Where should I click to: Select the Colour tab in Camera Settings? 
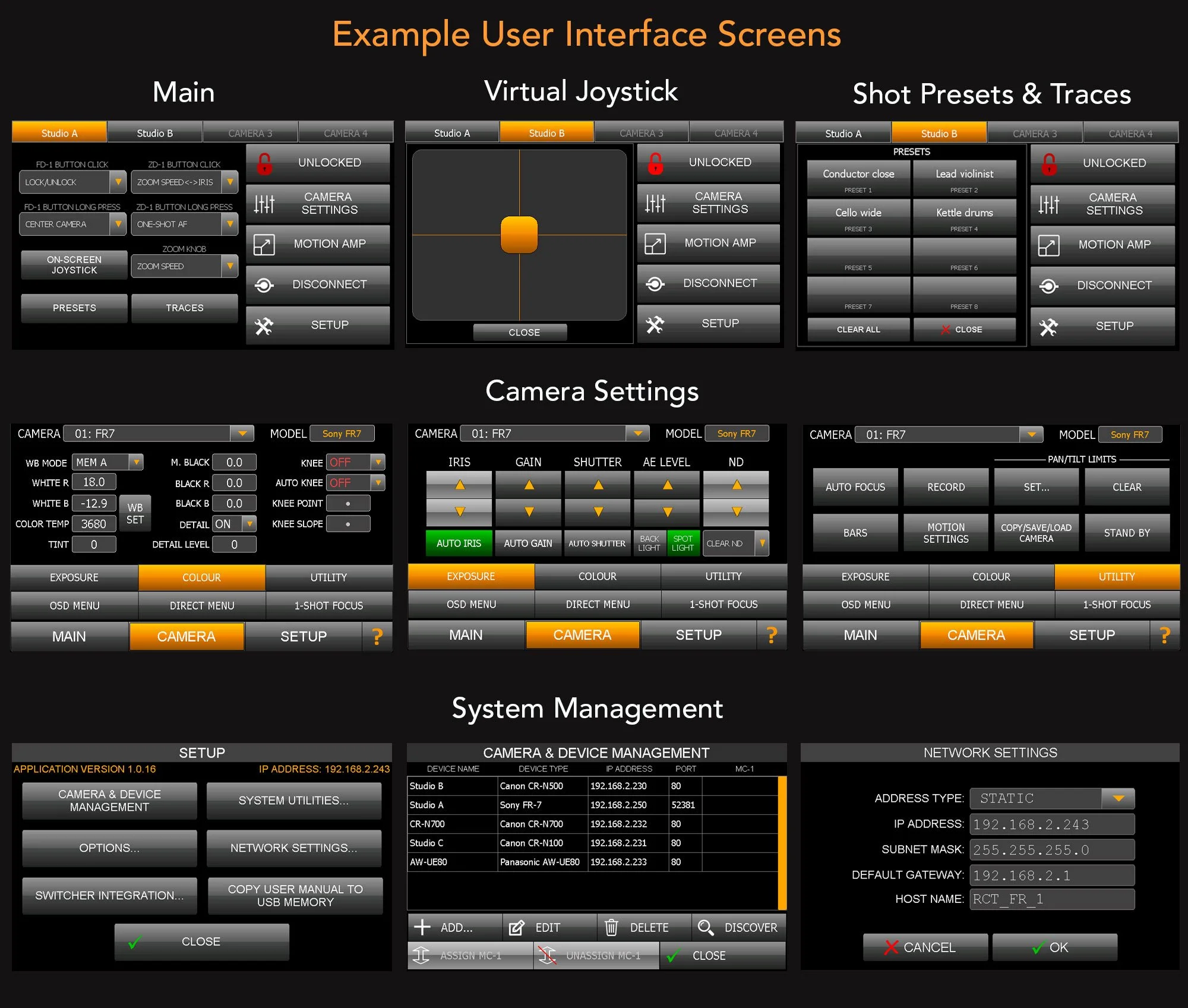click(201, 577)
